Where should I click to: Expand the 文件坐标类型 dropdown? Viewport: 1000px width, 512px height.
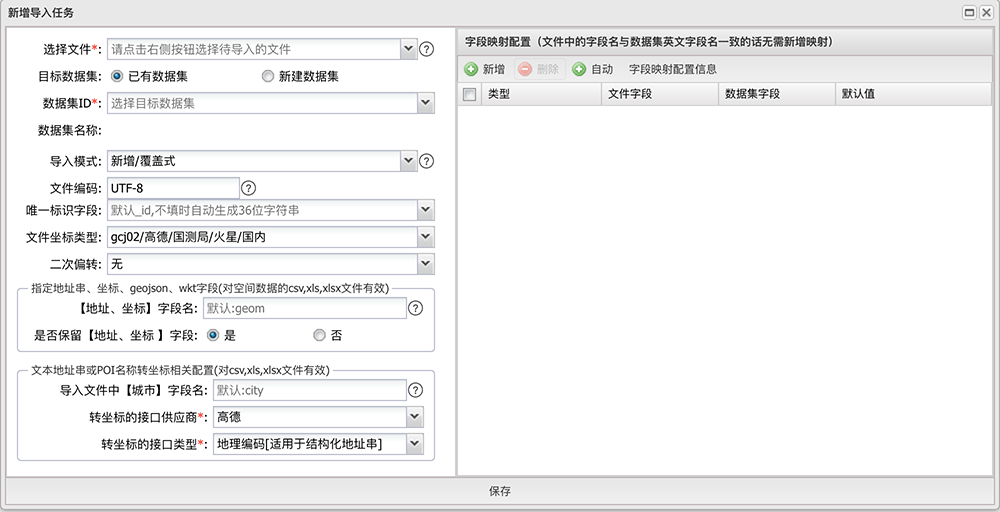click(425, 237)
